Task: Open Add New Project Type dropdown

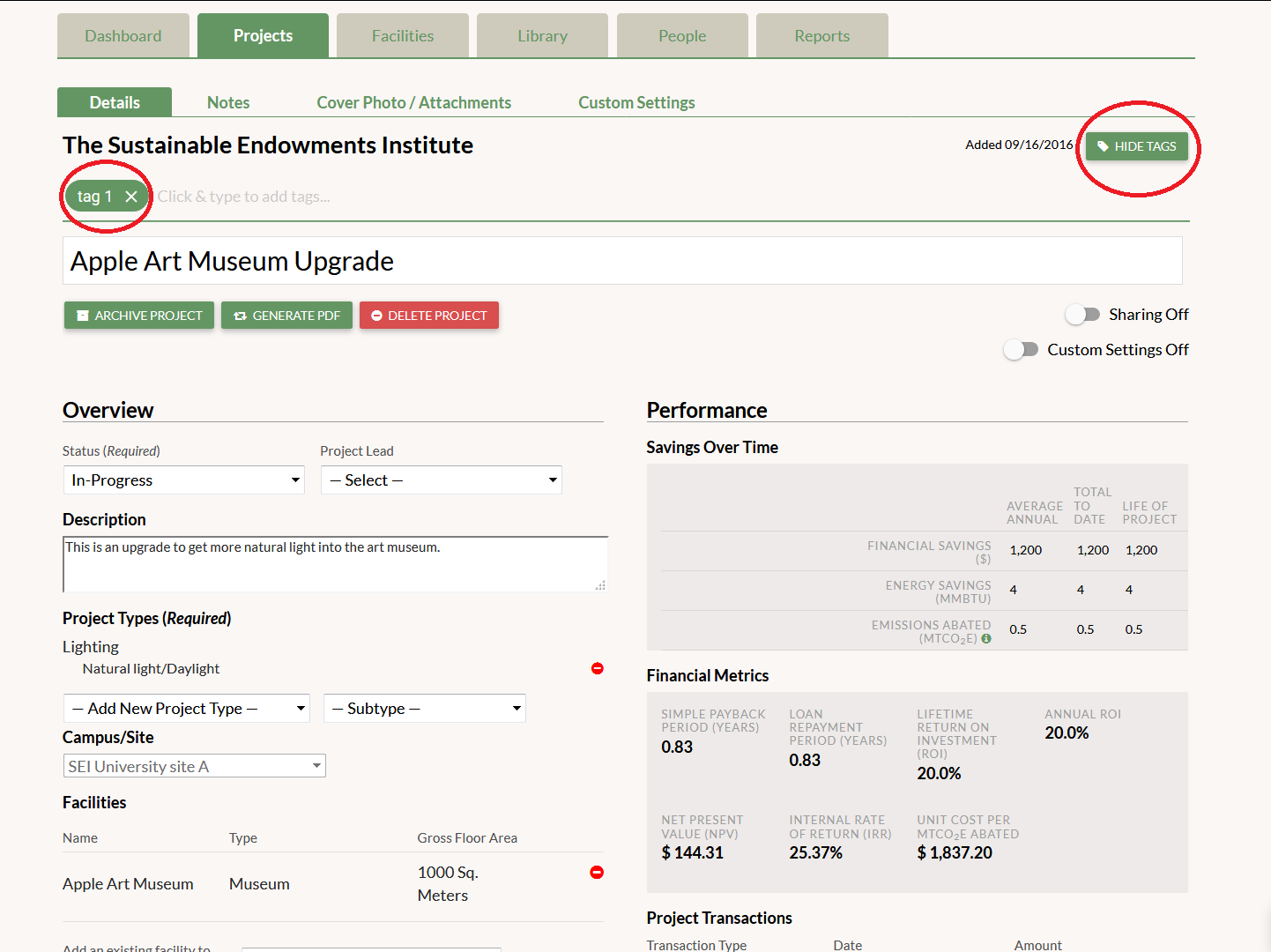Action: pyautogui.click(x=187, y=709)
